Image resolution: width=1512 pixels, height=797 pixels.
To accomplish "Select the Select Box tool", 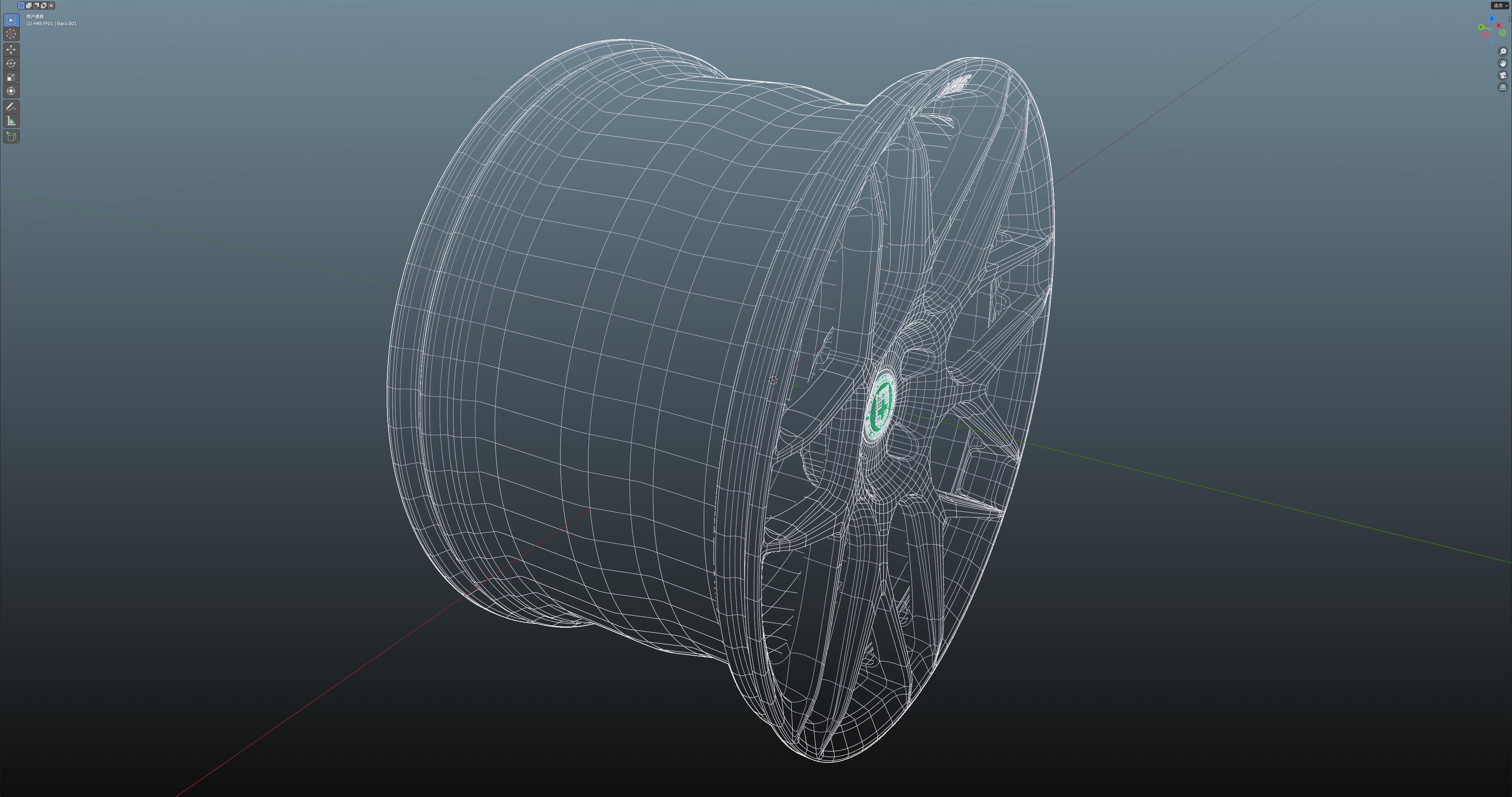I will [x=11, y=20].
